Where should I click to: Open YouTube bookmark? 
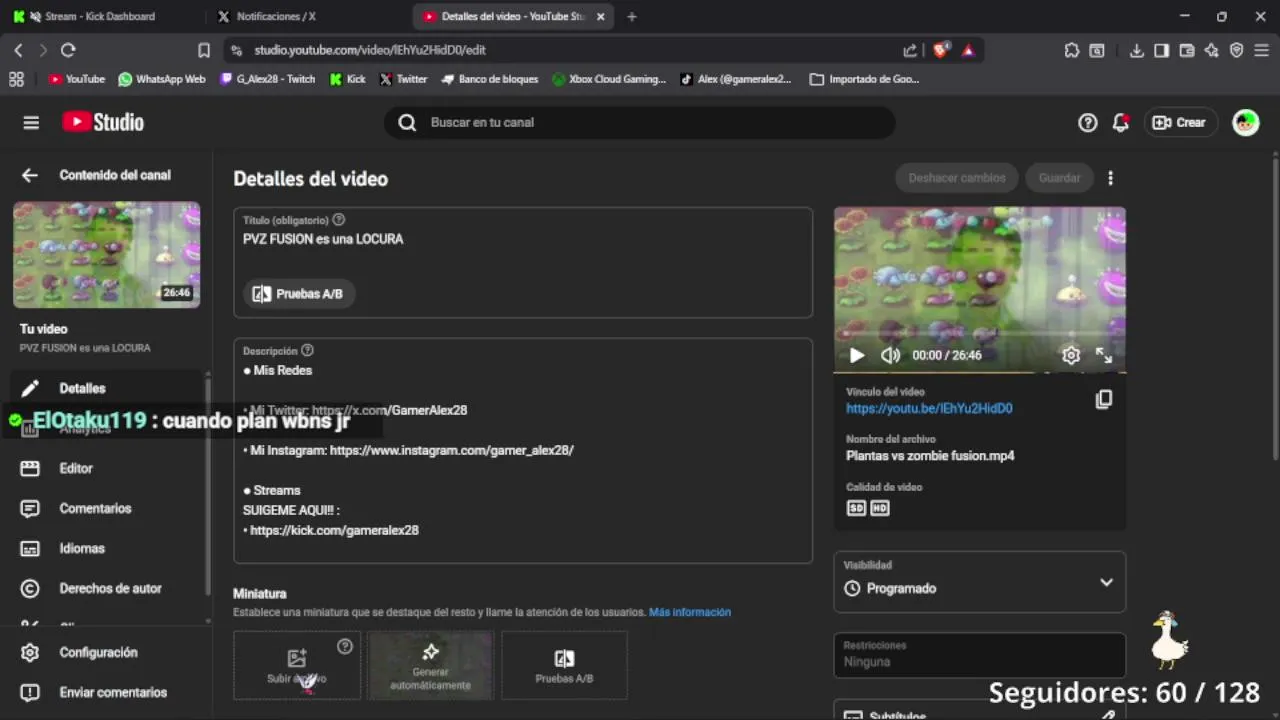click(77, 79)
